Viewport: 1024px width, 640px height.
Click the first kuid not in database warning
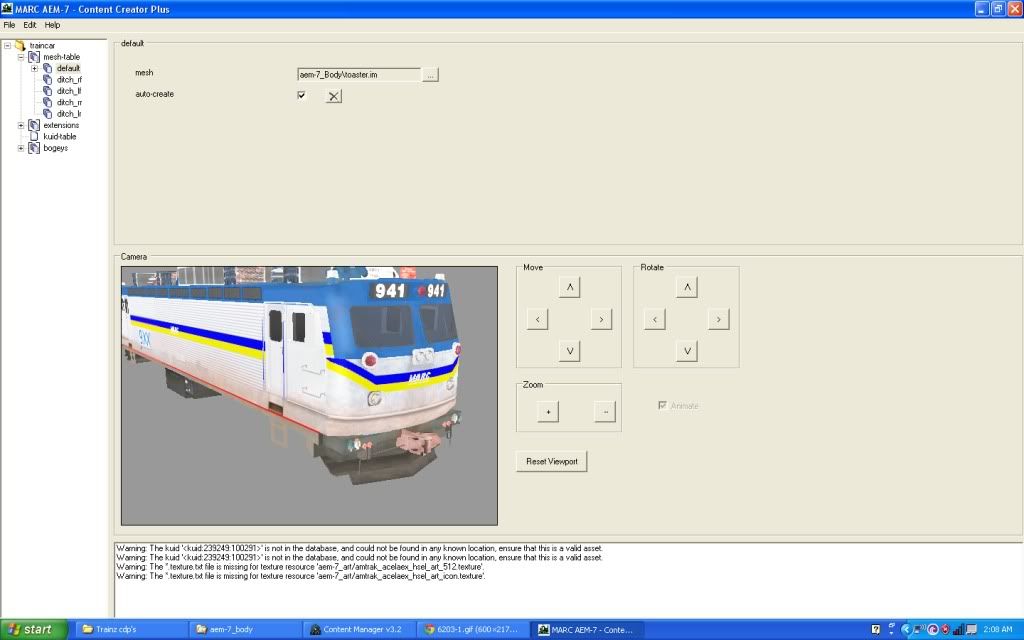[360, 549]
